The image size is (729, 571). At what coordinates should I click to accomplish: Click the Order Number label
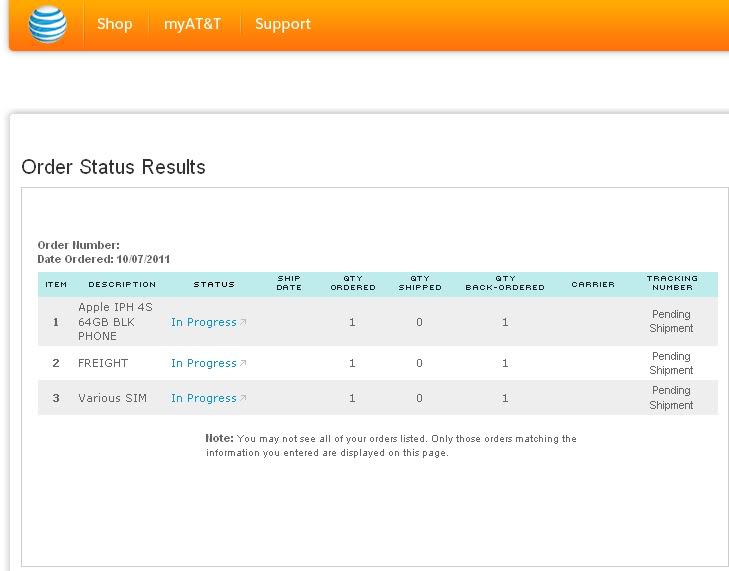(x=79, y=245)
